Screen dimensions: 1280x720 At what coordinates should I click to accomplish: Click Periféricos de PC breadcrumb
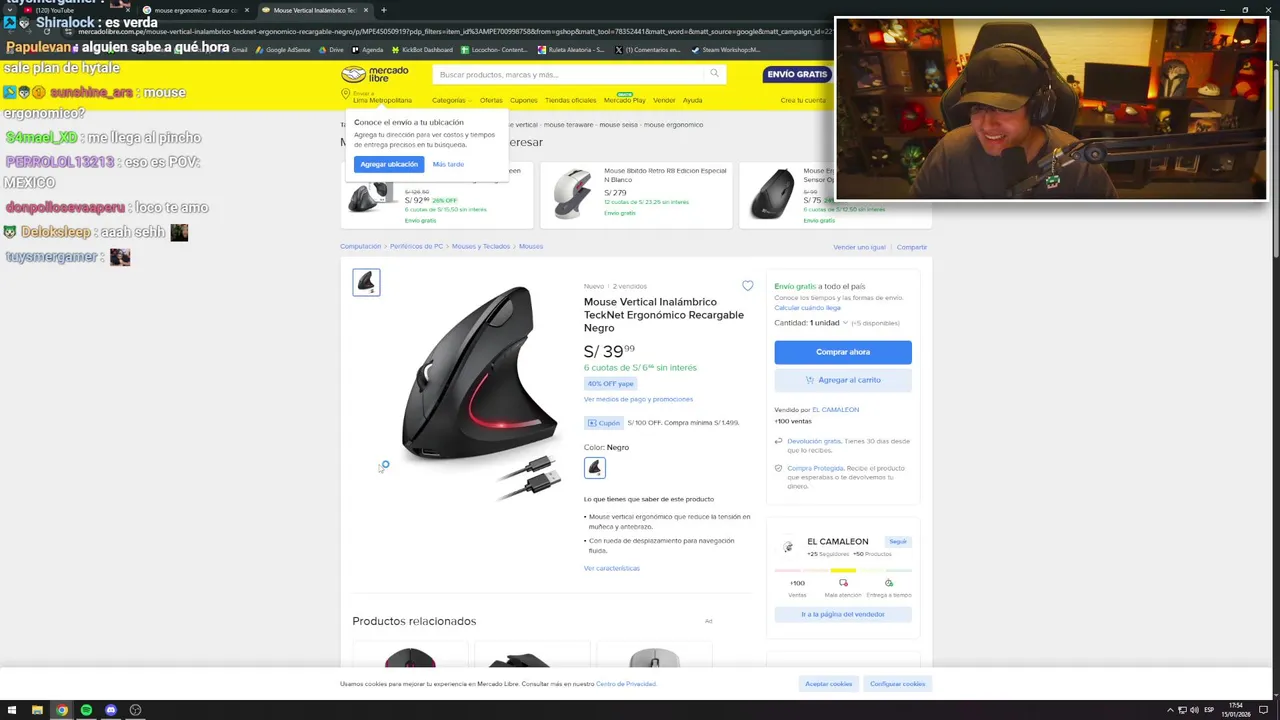click(x=416, y=246)
